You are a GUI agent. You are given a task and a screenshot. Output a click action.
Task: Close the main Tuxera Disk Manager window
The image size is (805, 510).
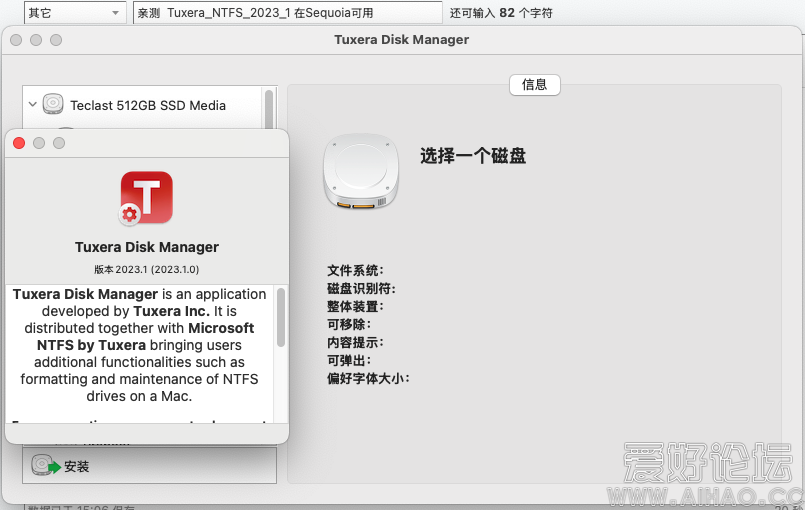(x=16, y=40)
